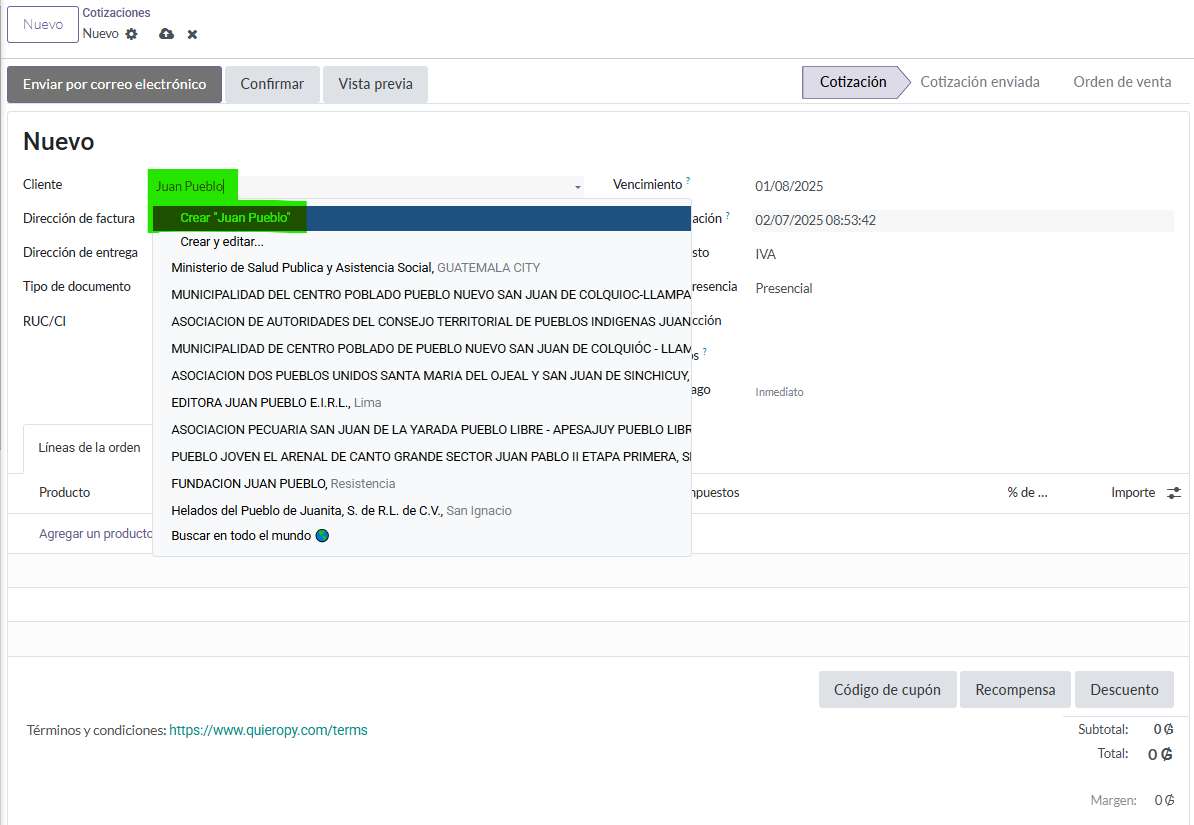Pick PUEBLO JOVEN EL ARENAL DE CANTO GRANDE
Viewport: 1194px width, 825px height.
pyautogui.click(x=422, y=457)
